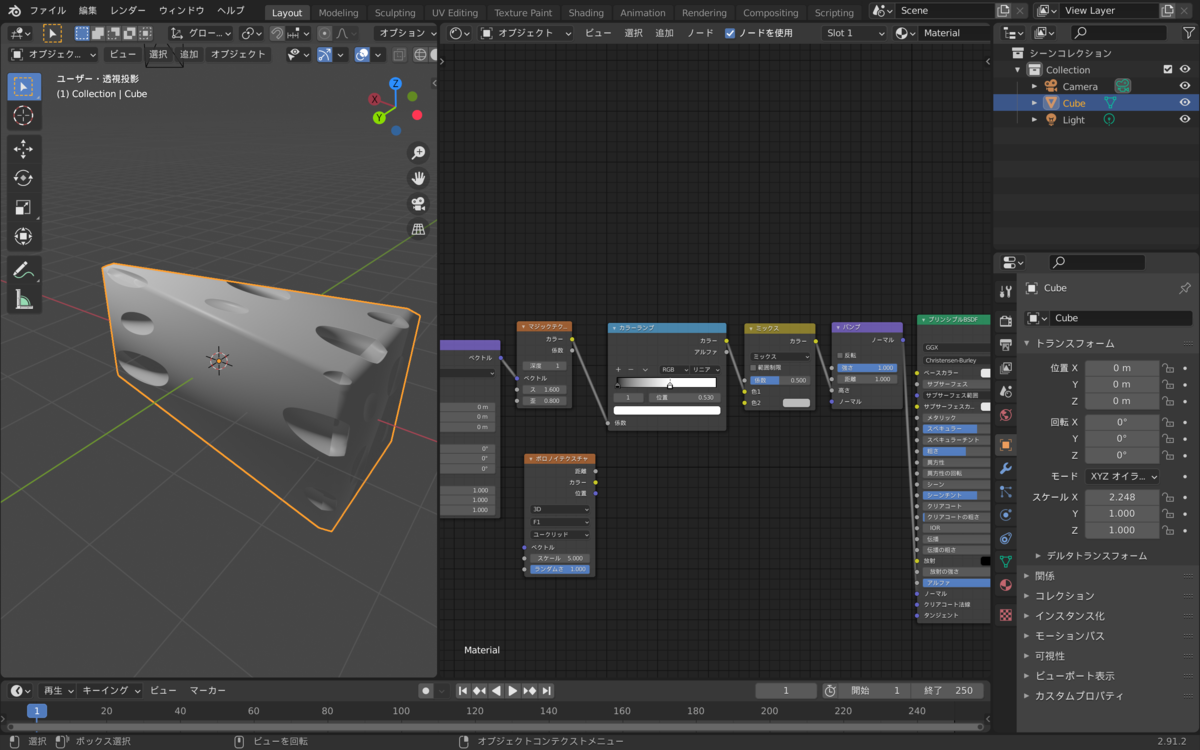1200x750 pixels.
Task: Uncheck the Collection exclude checkbox in outliner
Action: (1167, 70)
